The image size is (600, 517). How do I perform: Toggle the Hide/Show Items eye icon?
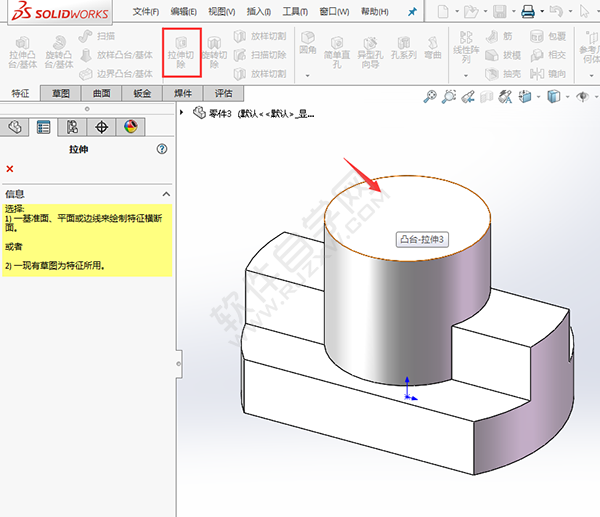coord(582,97)
